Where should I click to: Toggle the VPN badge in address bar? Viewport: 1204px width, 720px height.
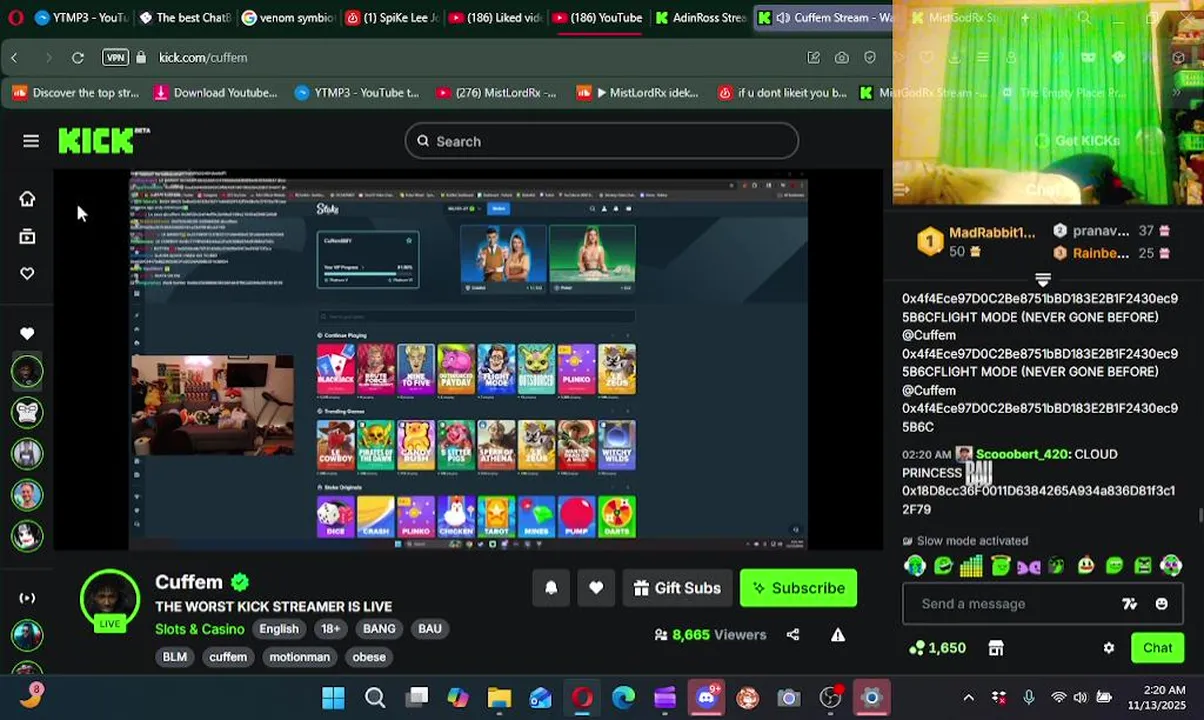(116, 58)
